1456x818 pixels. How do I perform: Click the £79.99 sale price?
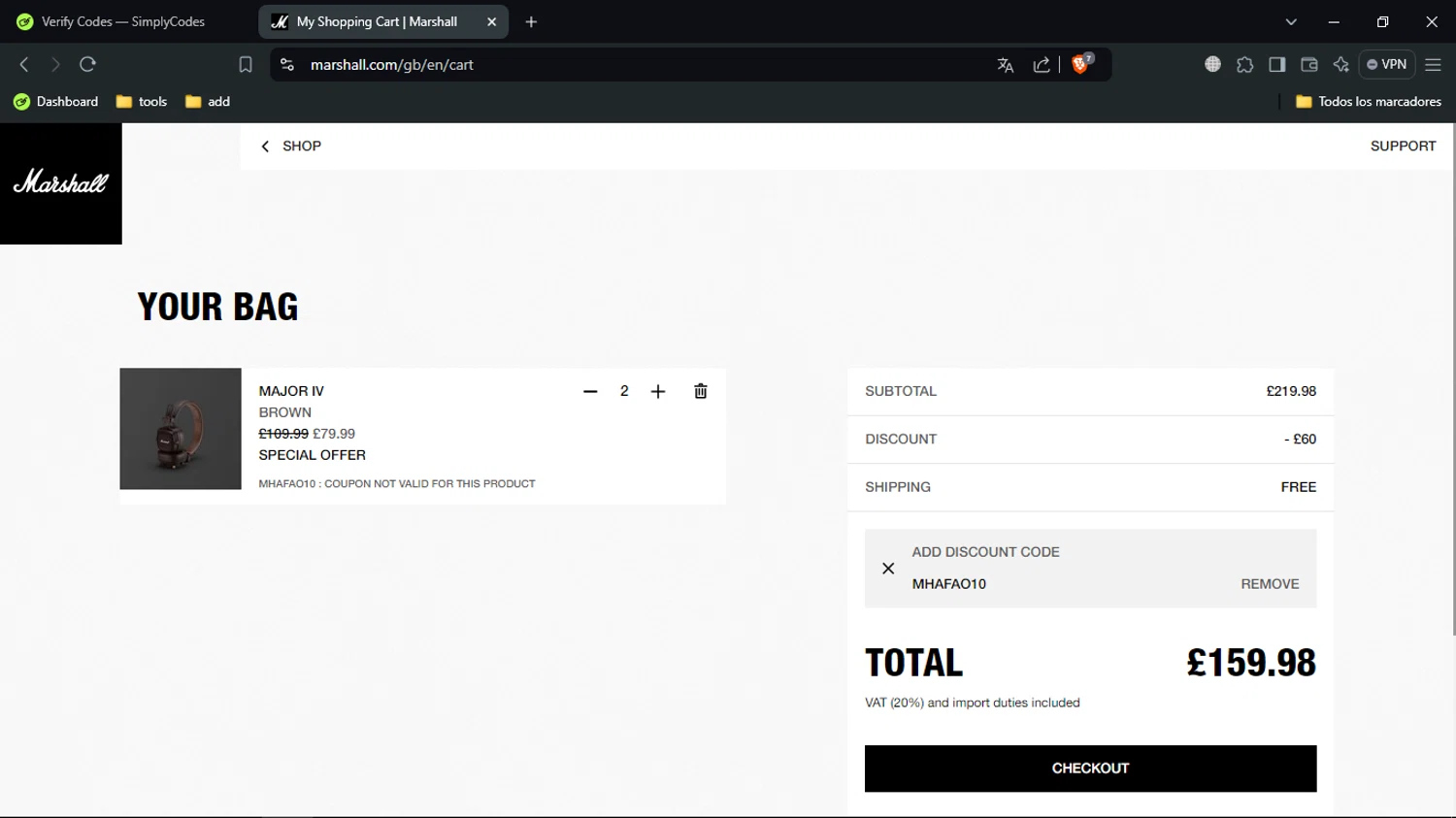click(334, 434)
